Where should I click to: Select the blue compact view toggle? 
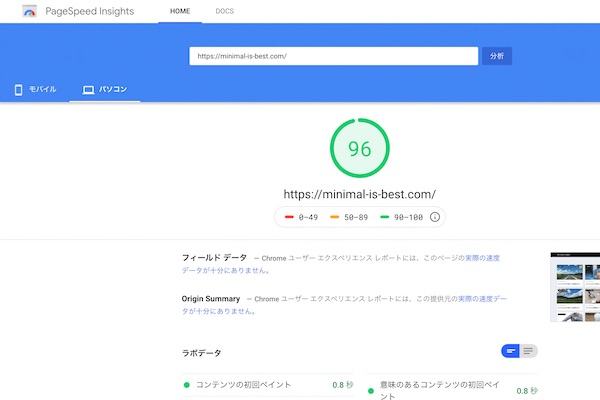pyautogui.click(x=510, y=351)
